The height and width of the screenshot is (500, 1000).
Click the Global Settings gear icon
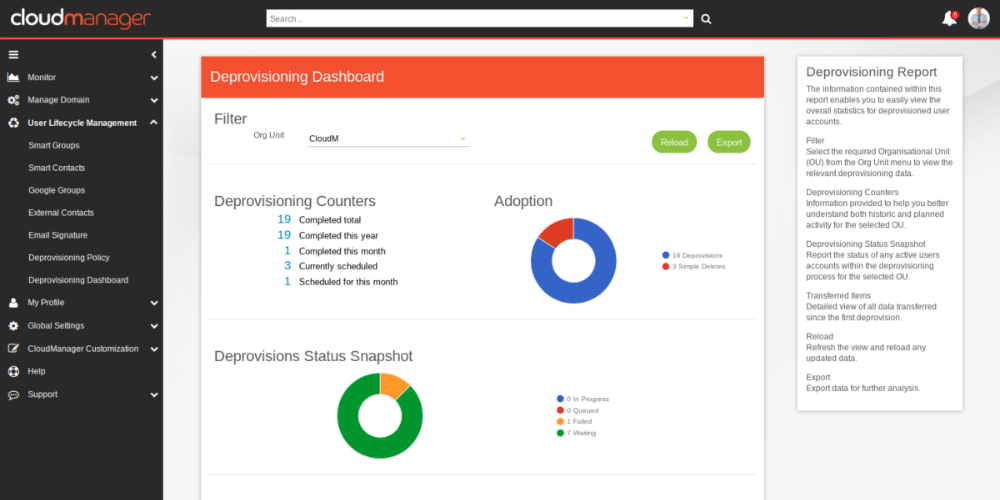pyautogui.click(x=13, y=326)
